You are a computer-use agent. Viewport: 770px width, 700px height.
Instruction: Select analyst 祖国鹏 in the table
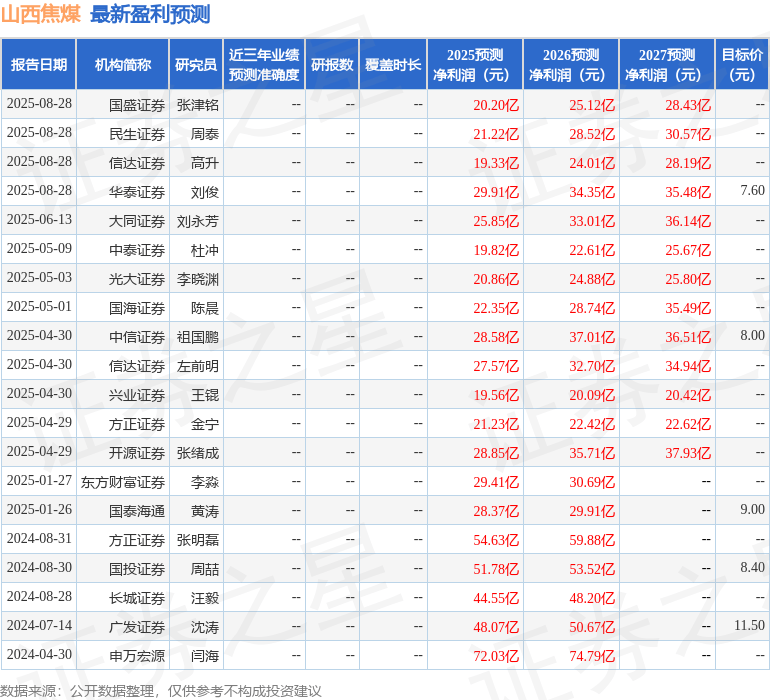click(x=197, y=336)
